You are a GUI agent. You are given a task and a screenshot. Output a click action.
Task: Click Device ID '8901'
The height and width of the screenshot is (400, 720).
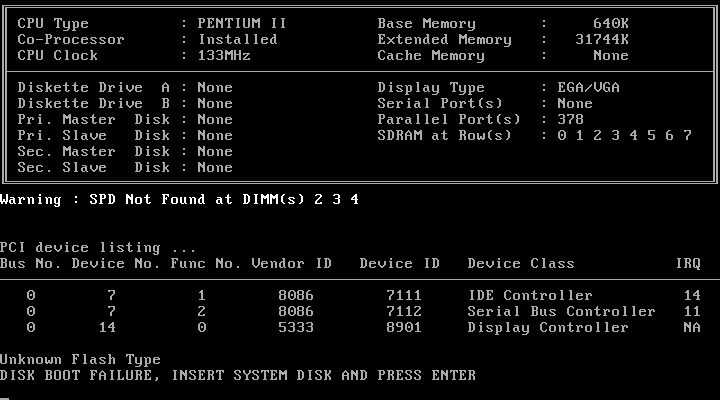404,327
